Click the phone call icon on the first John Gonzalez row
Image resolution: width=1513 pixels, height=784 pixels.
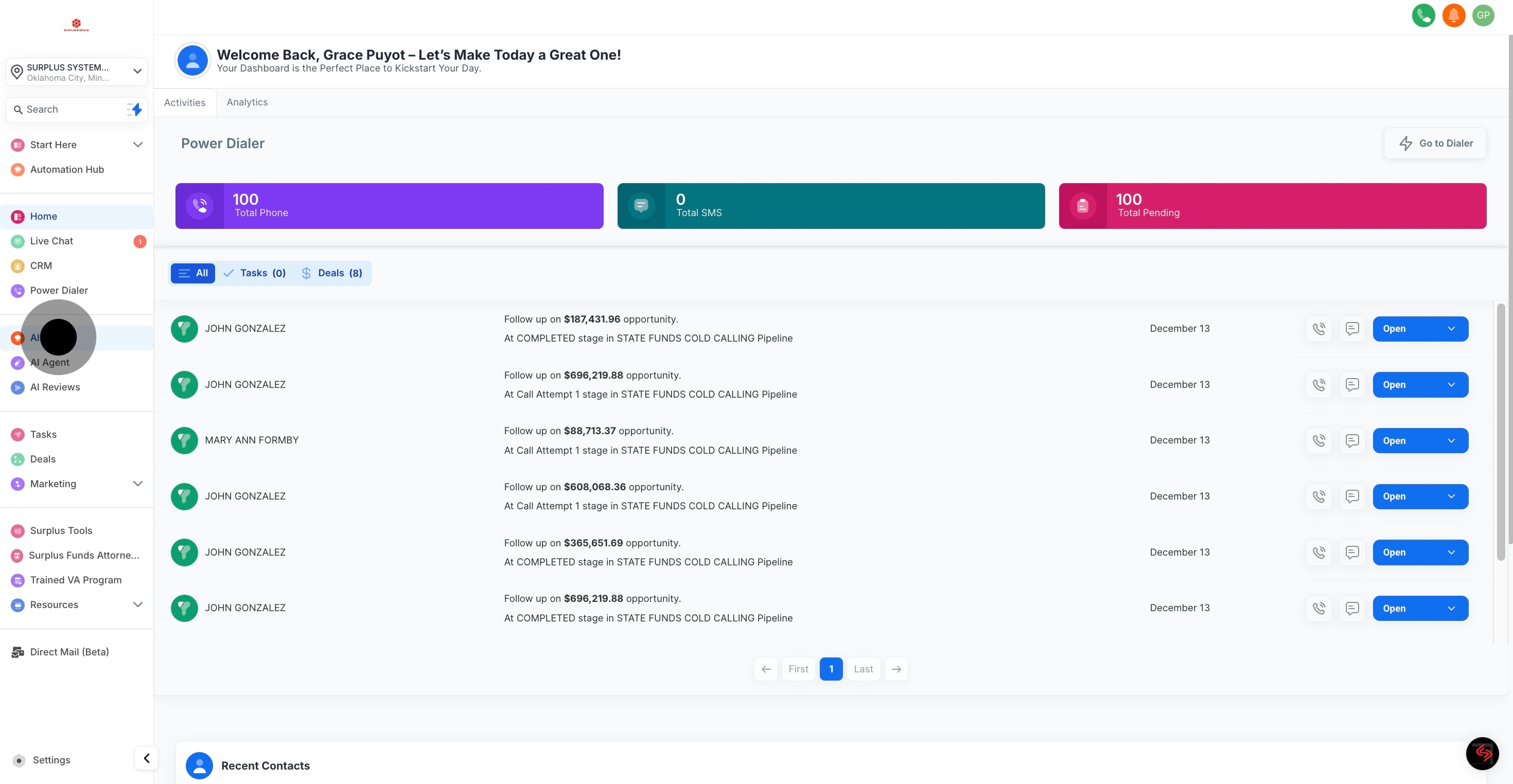point(1319,328)
